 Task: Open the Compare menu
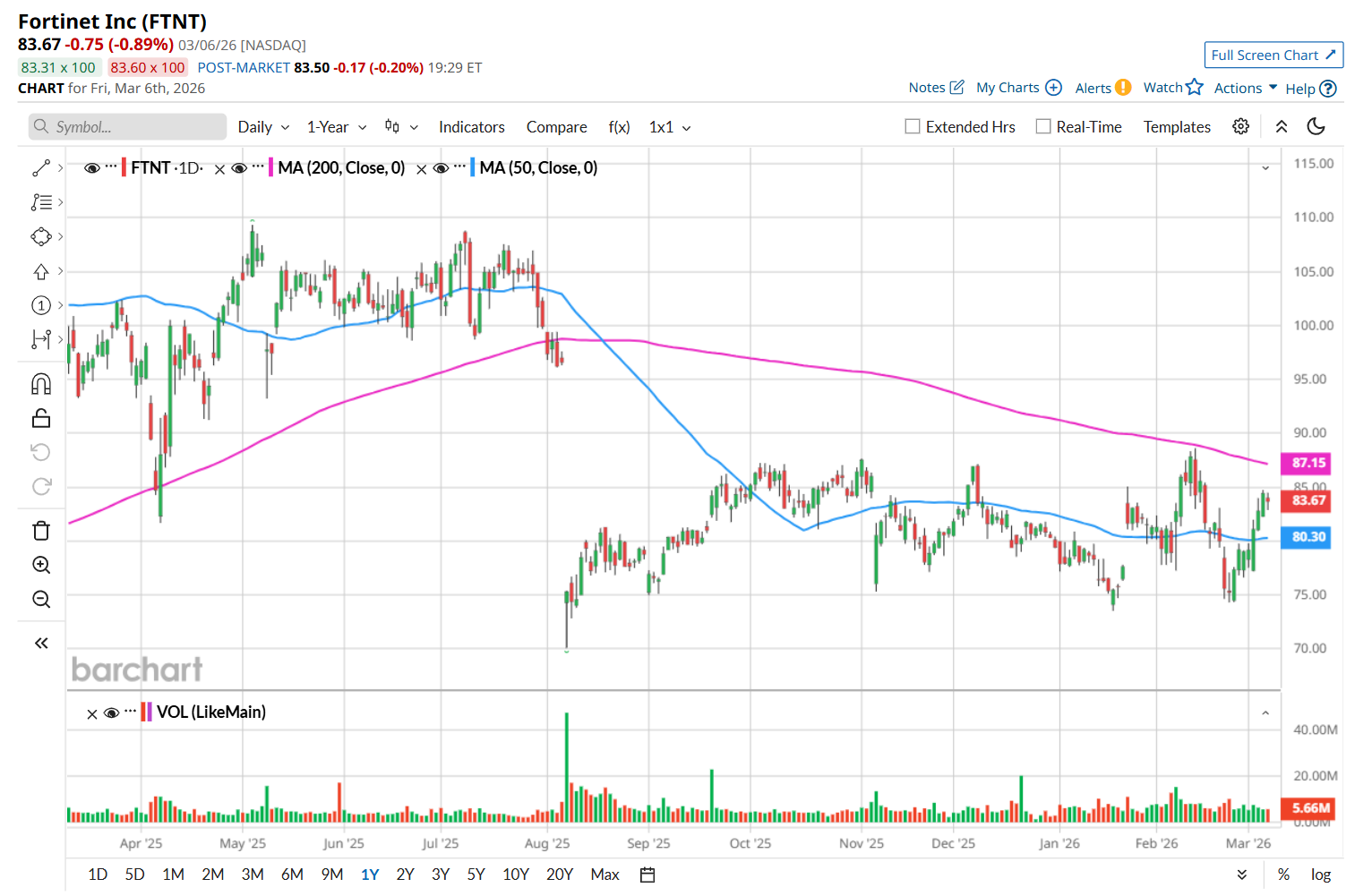coord(557,127)
